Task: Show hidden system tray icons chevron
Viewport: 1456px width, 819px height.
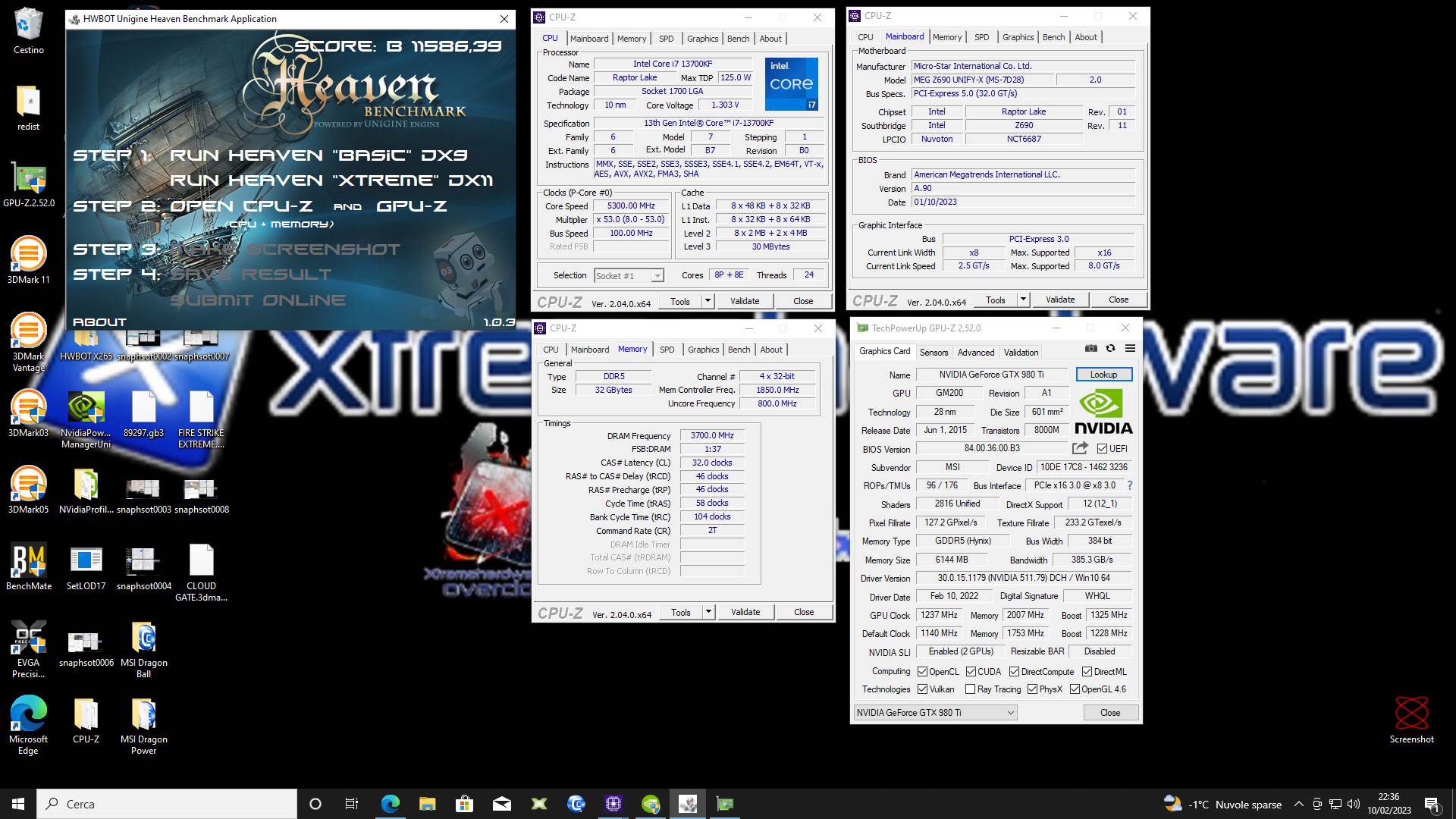Action: 1298,804
